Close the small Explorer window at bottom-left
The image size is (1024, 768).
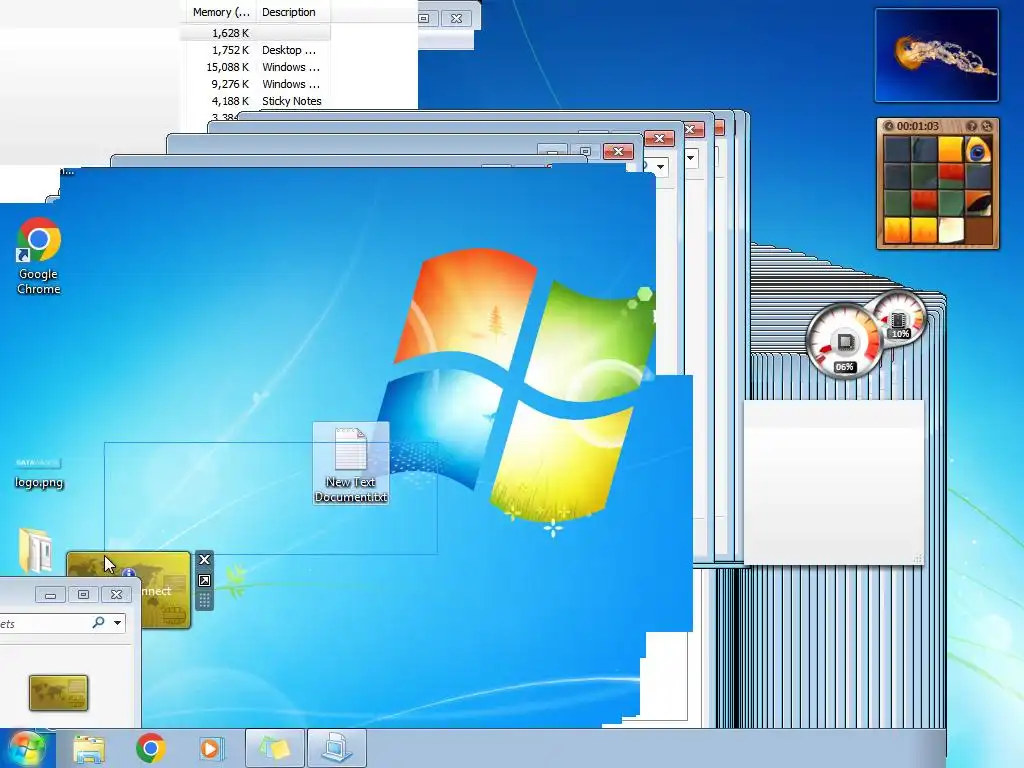coord(116,594)
